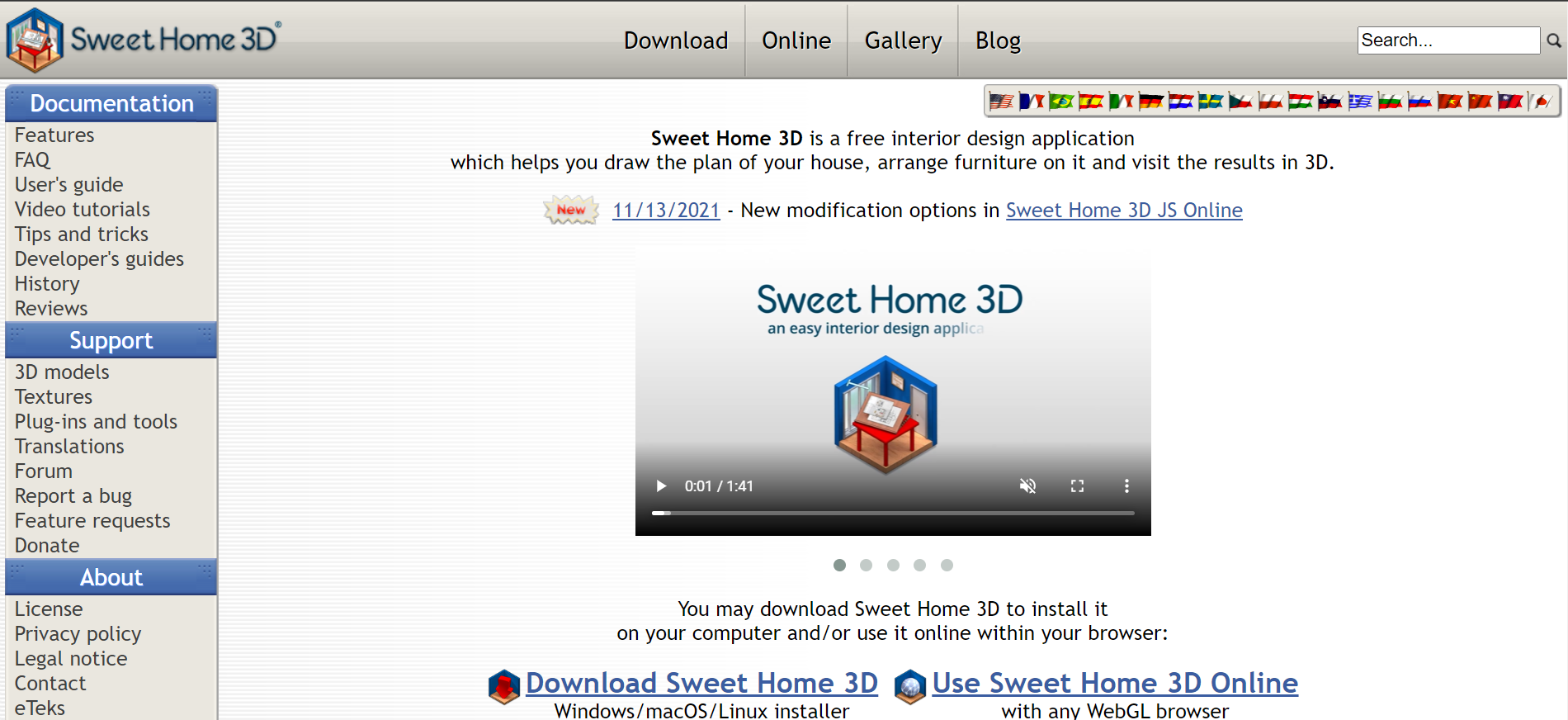This screenshot has width=1568, height=720.
Task: Click the Donate link
Action: 47,545
